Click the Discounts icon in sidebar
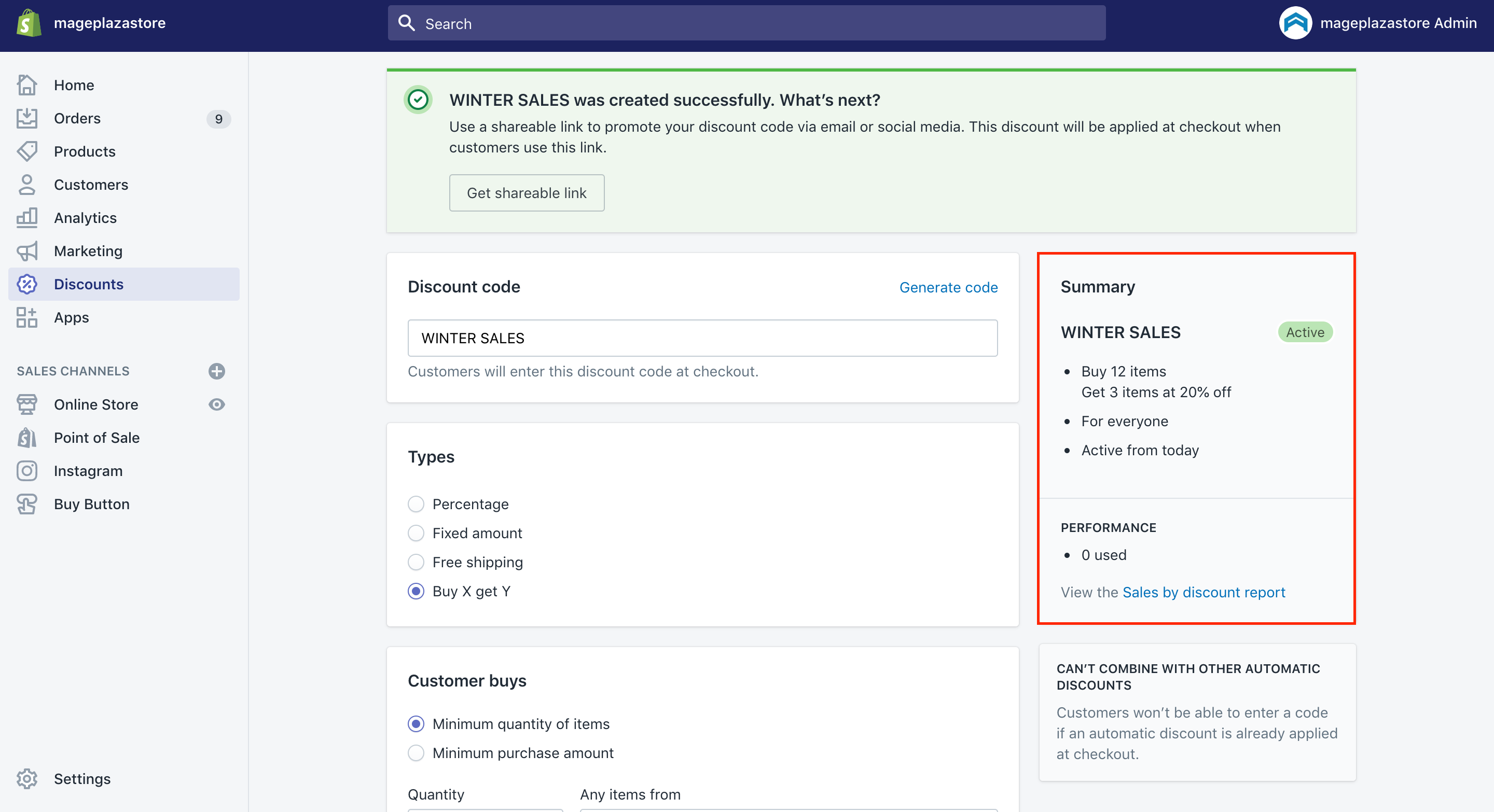The image size is (1494, 812). pyautogui.click(x=27, y=284)
